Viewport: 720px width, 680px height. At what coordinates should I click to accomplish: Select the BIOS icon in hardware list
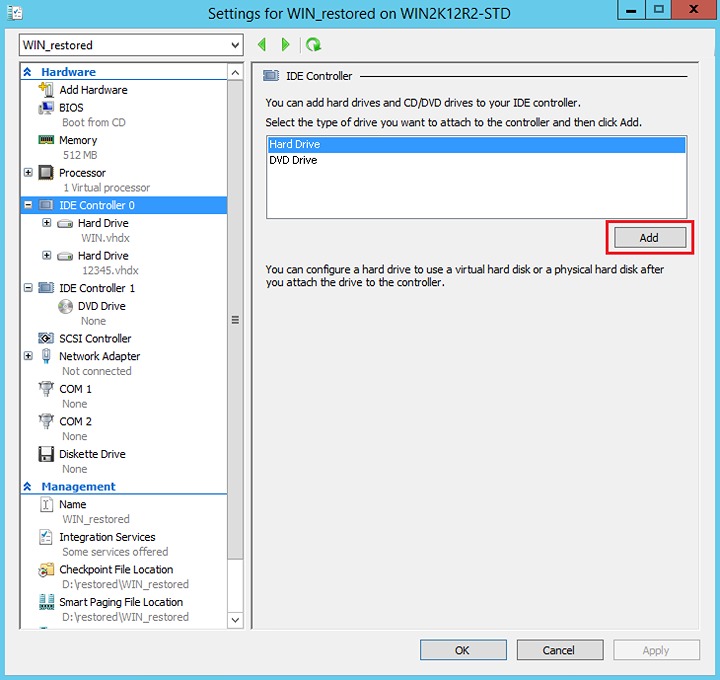tap(46, 107)
